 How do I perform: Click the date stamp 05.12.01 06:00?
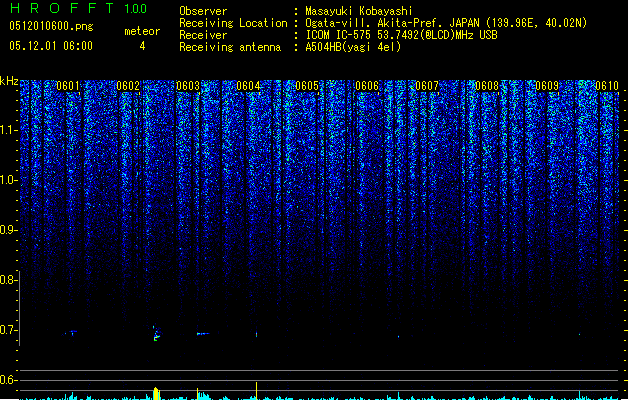51,46
